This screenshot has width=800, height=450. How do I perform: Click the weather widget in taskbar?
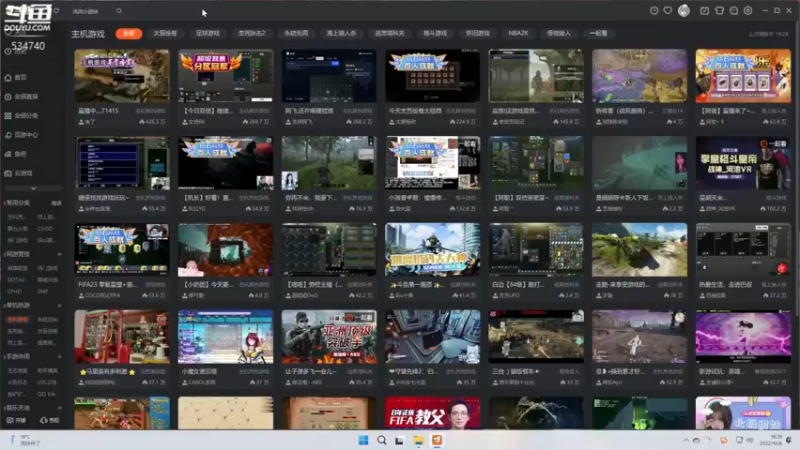point(26,440)
